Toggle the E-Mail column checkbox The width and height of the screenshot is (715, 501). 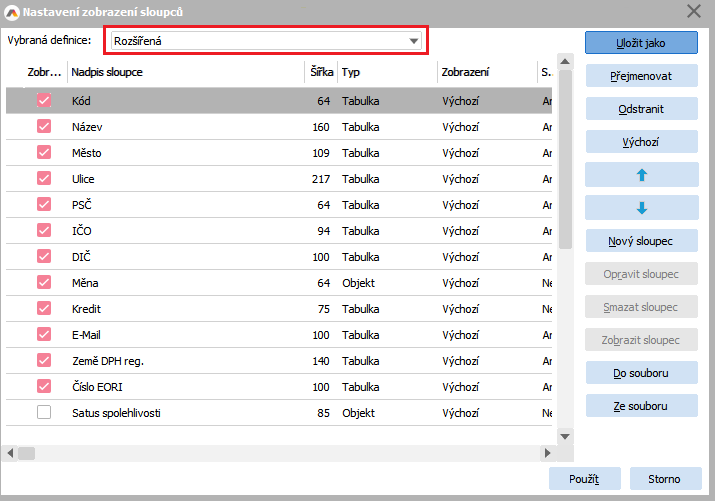pos(44,335)
